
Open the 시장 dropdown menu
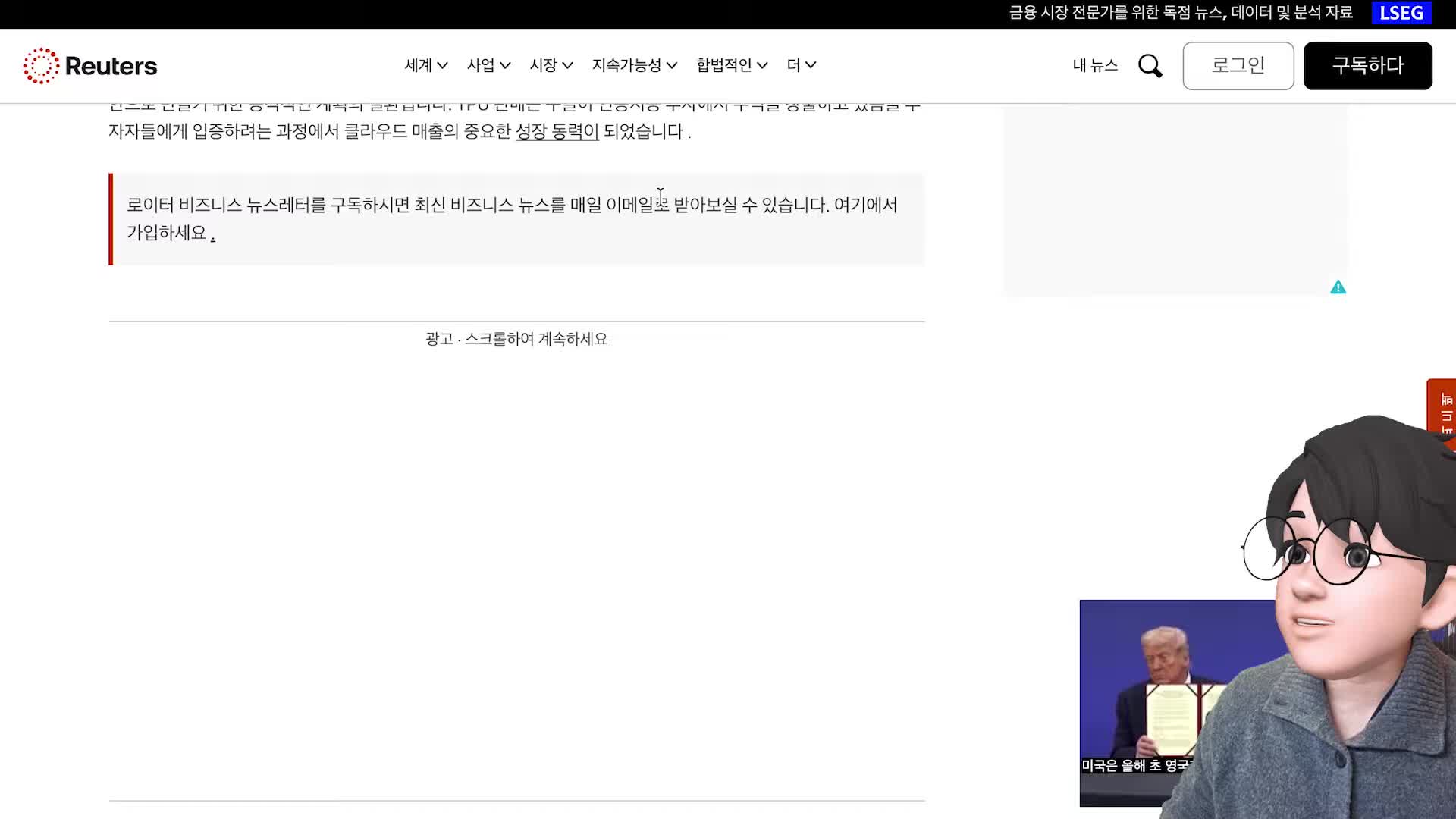[551, 65]
